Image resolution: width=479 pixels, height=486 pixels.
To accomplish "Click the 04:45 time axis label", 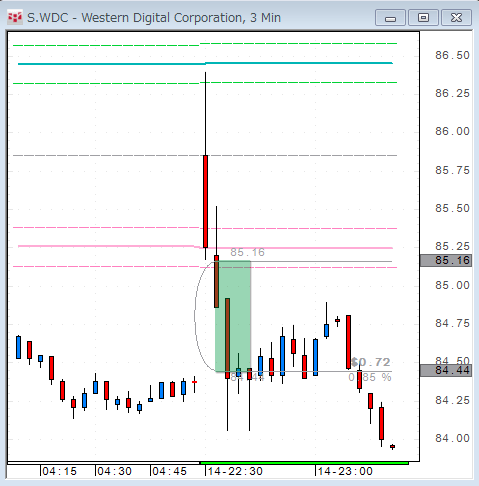I will pyautogui.click(x=169, y=471).
